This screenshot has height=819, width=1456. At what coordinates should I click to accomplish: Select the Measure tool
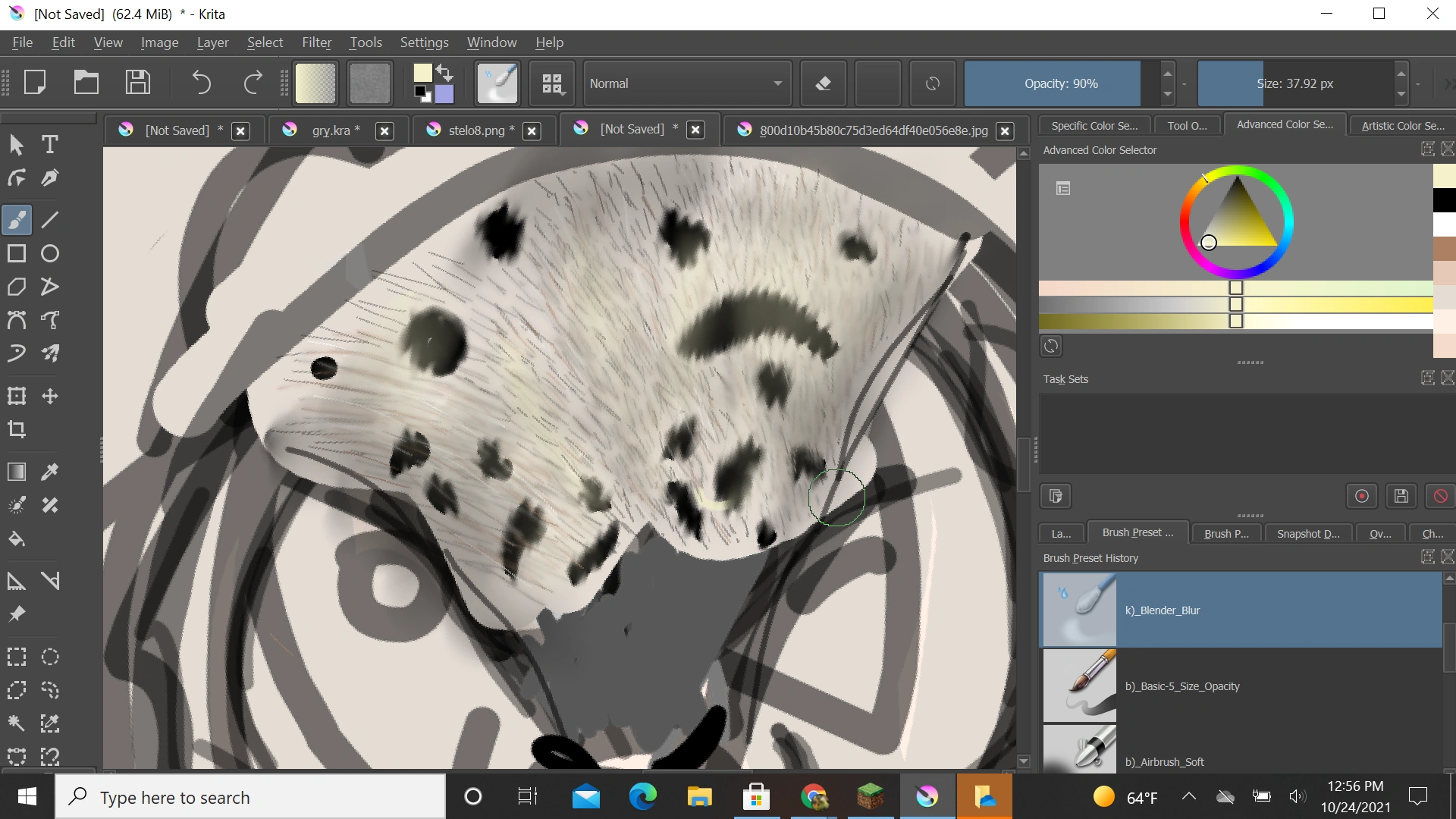(50, 581)
